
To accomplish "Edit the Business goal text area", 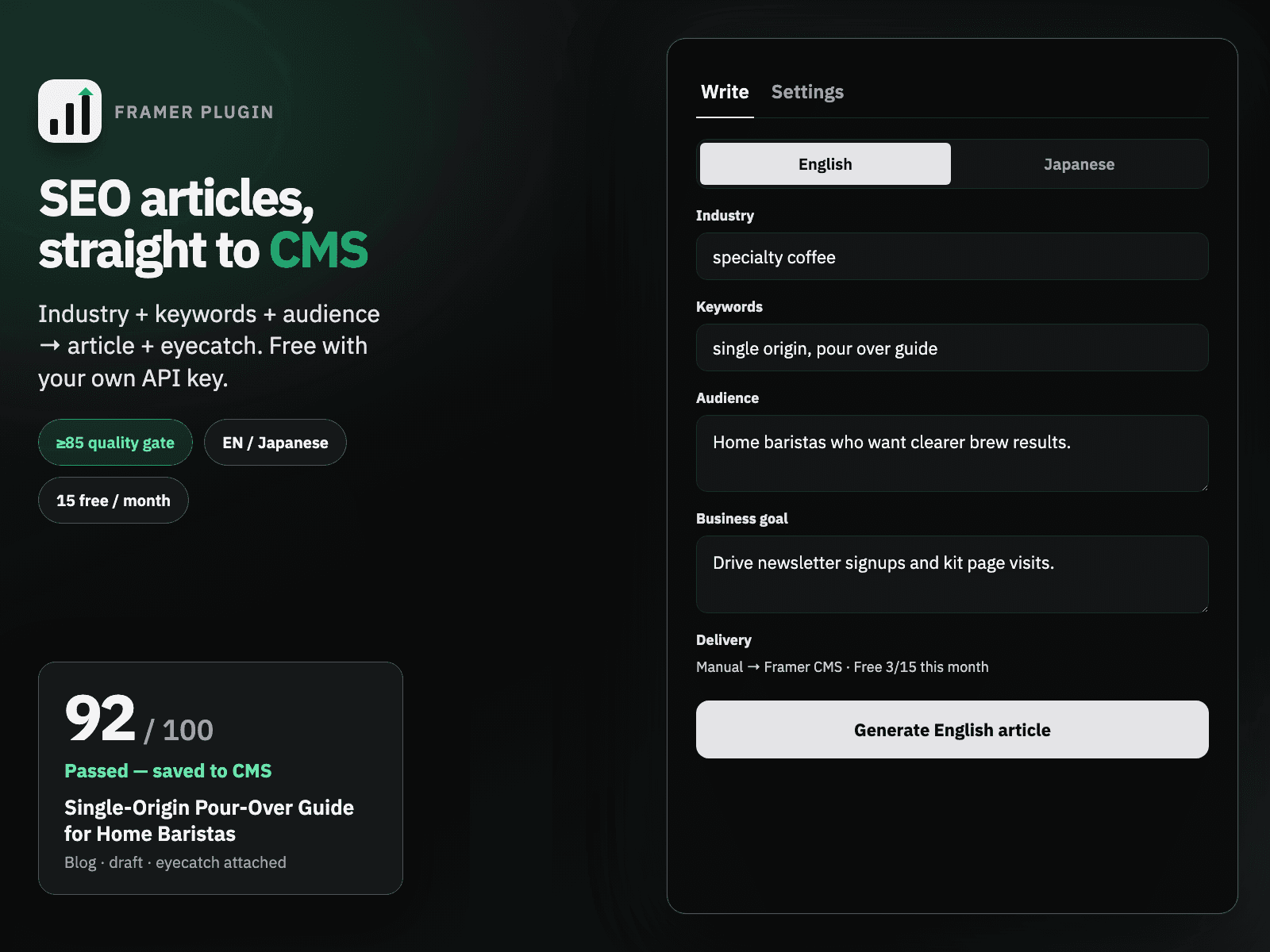I will click(x=952, y=574).
